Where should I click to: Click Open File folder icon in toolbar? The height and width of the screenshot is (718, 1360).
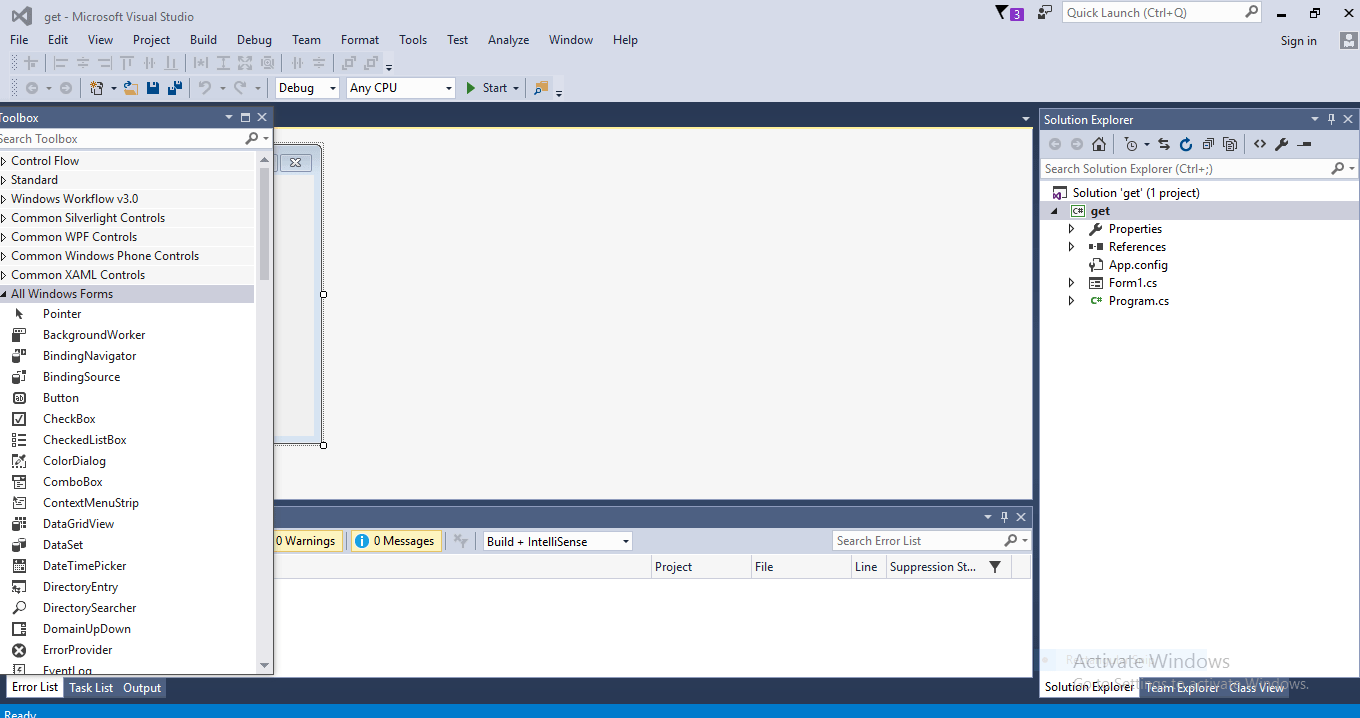[x=130, y=88]
